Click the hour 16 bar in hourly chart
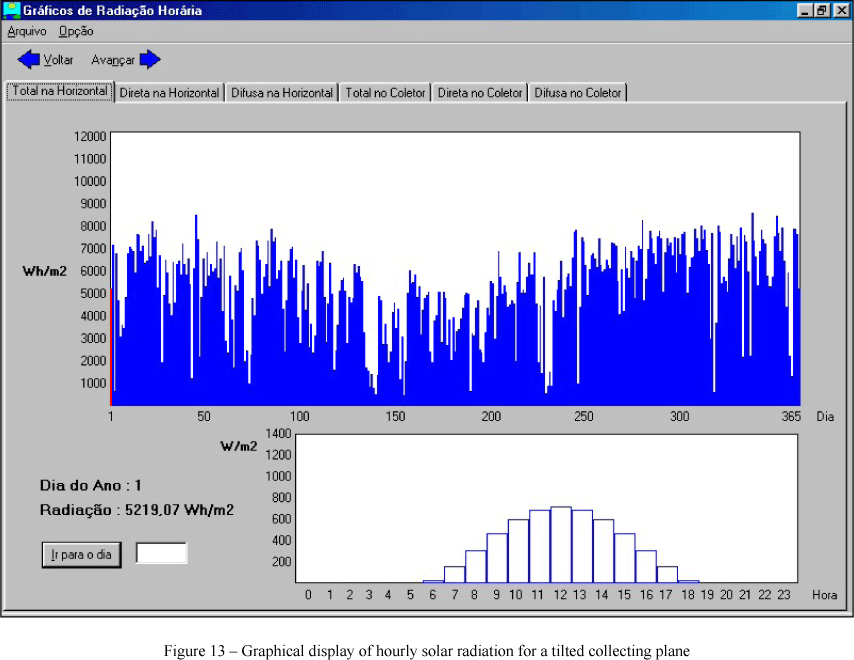The image size is (854, 660). pos(646,566)
